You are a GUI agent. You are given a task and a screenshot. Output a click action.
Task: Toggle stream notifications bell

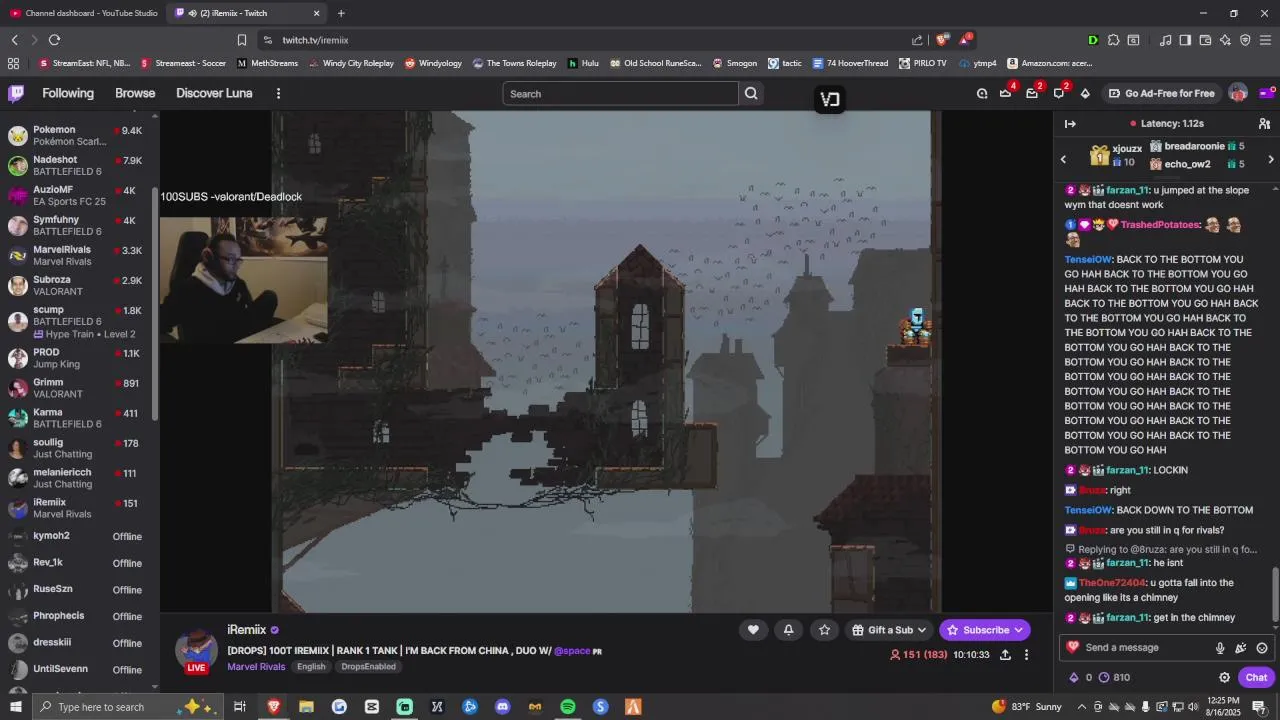pyautogui.click(x=788, y=630)
